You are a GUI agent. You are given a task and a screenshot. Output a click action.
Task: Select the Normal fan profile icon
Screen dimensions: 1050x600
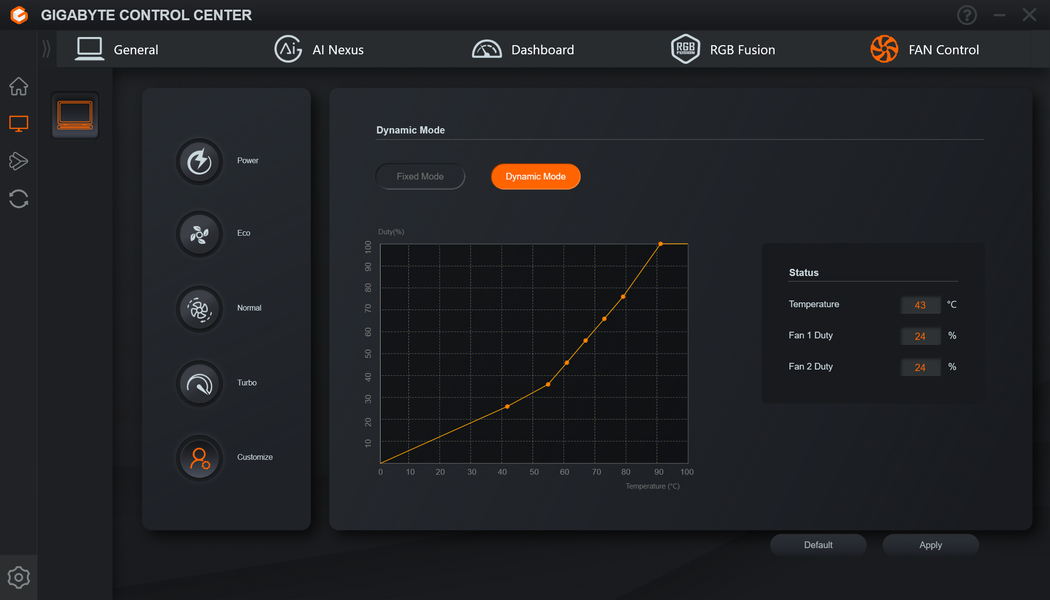pyautogui.click(x=199, y=309)
